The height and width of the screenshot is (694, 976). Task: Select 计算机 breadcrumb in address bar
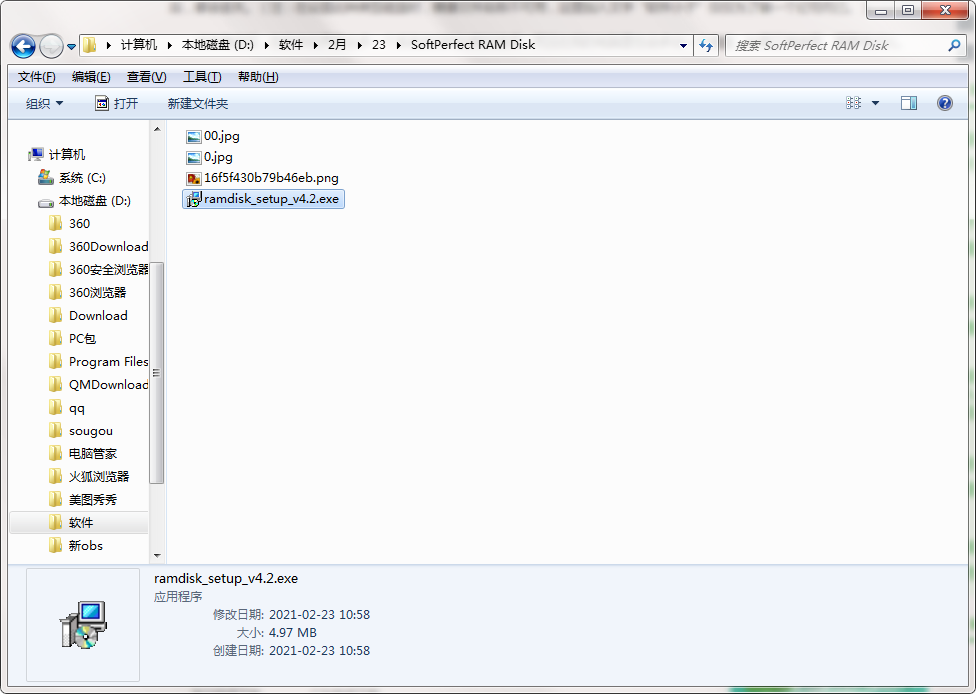138,45
